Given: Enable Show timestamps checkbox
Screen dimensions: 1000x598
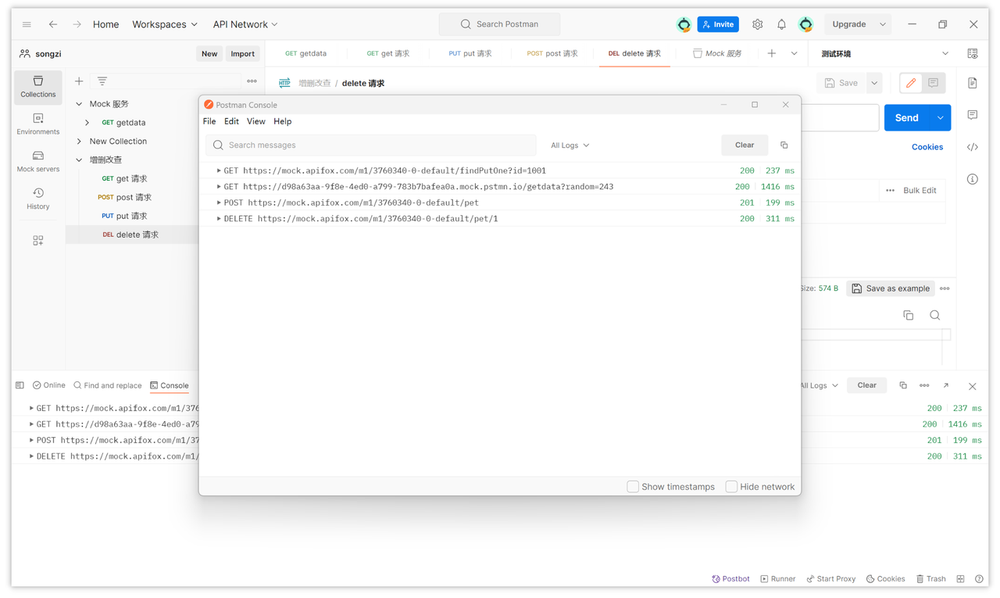Looking at the screenshot, I should [x=633, y=487].
